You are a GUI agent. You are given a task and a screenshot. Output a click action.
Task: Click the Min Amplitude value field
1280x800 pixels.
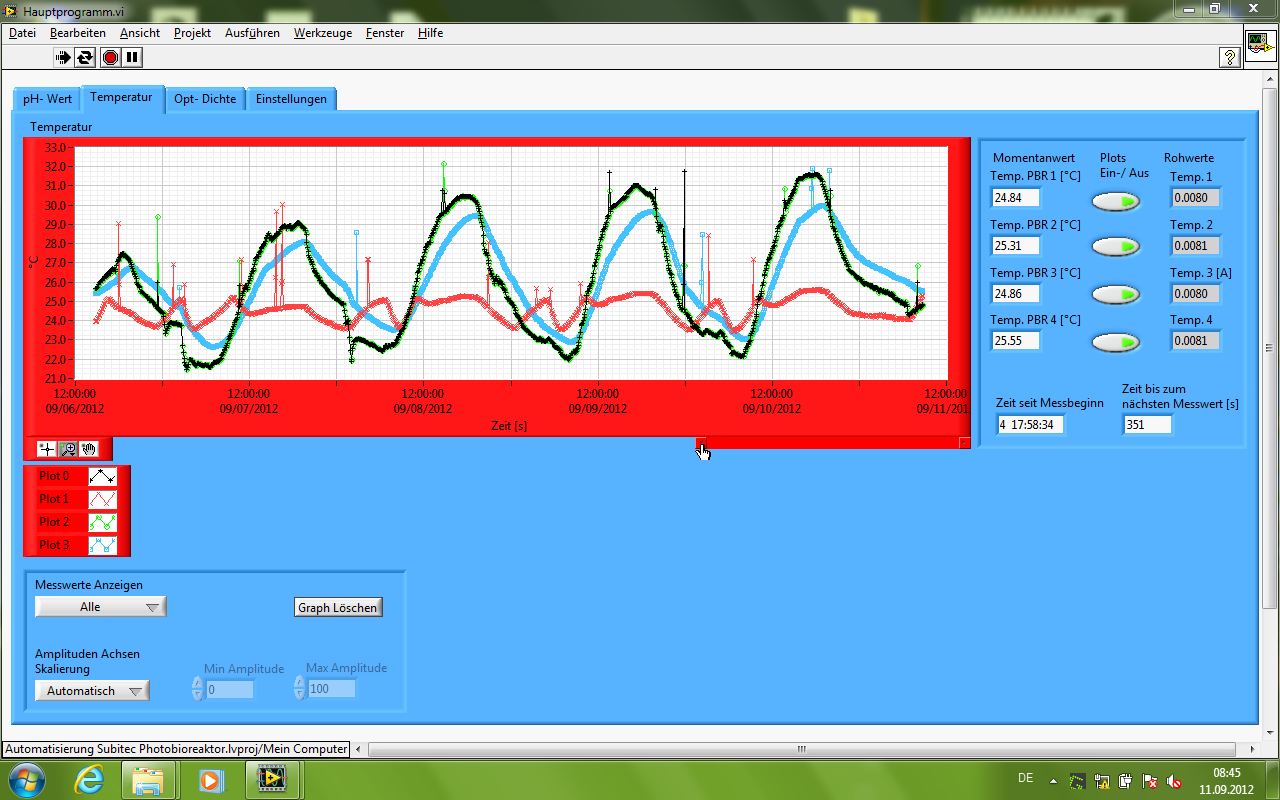tap(229, 689)
